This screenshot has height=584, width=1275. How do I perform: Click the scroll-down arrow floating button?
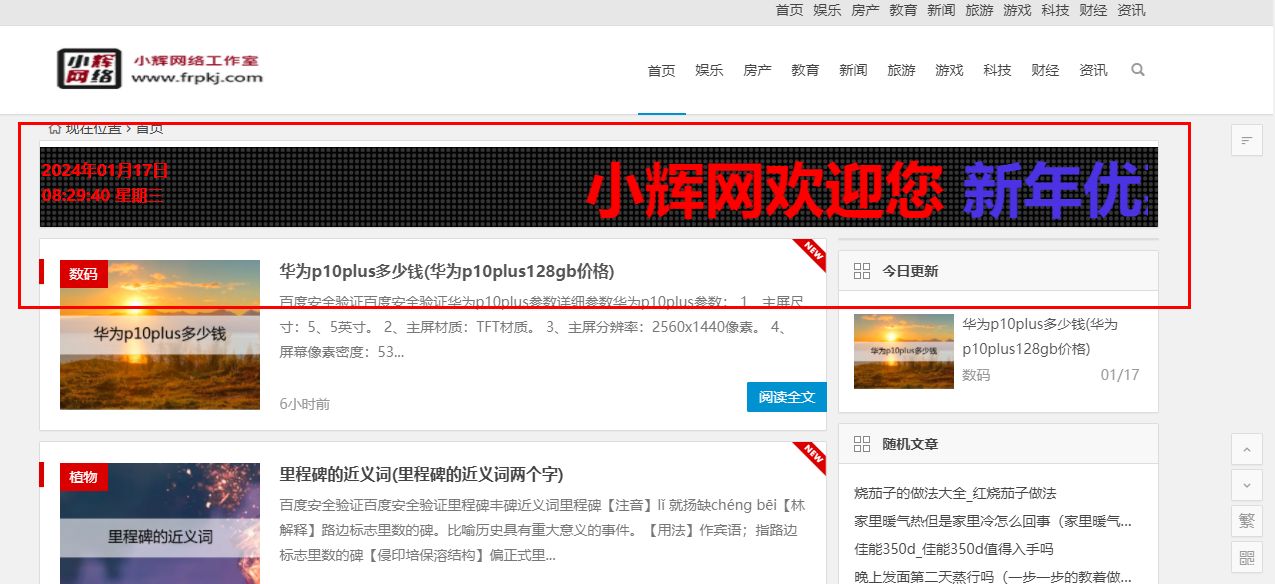click(1246, 485)
